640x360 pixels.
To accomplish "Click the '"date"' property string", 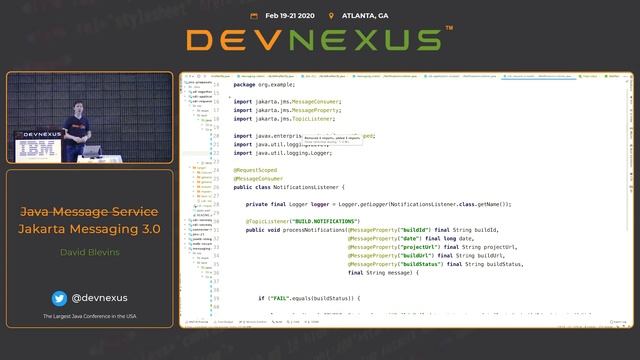I will (409, 239).
